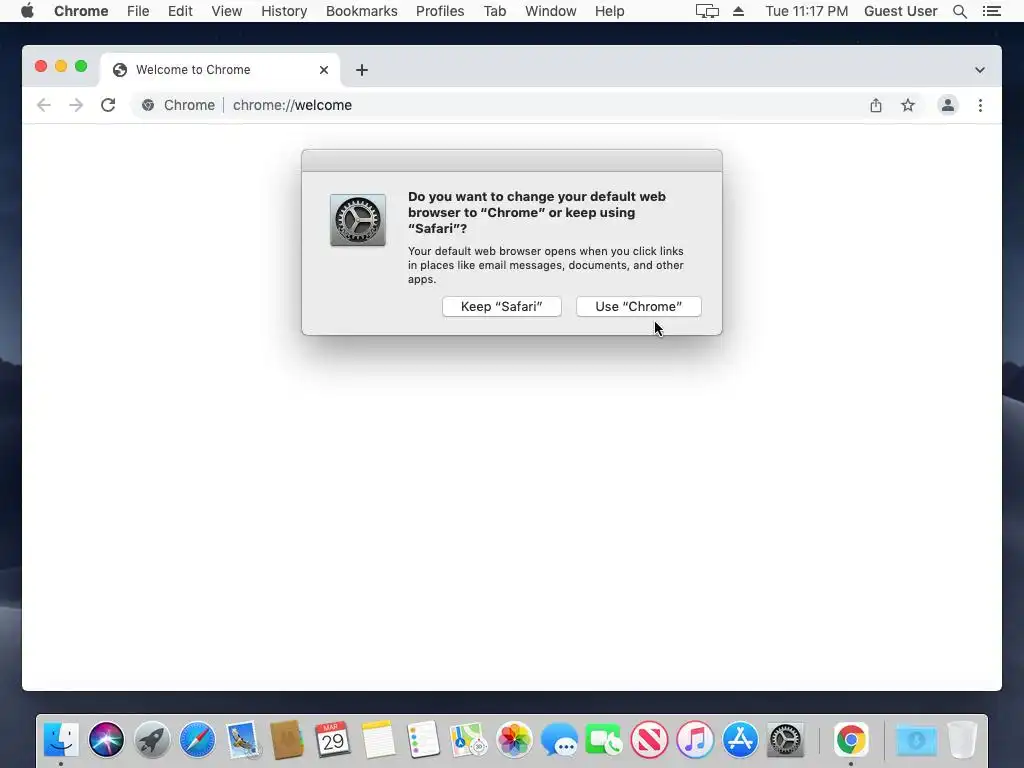Open the History menu

point(284,11)
